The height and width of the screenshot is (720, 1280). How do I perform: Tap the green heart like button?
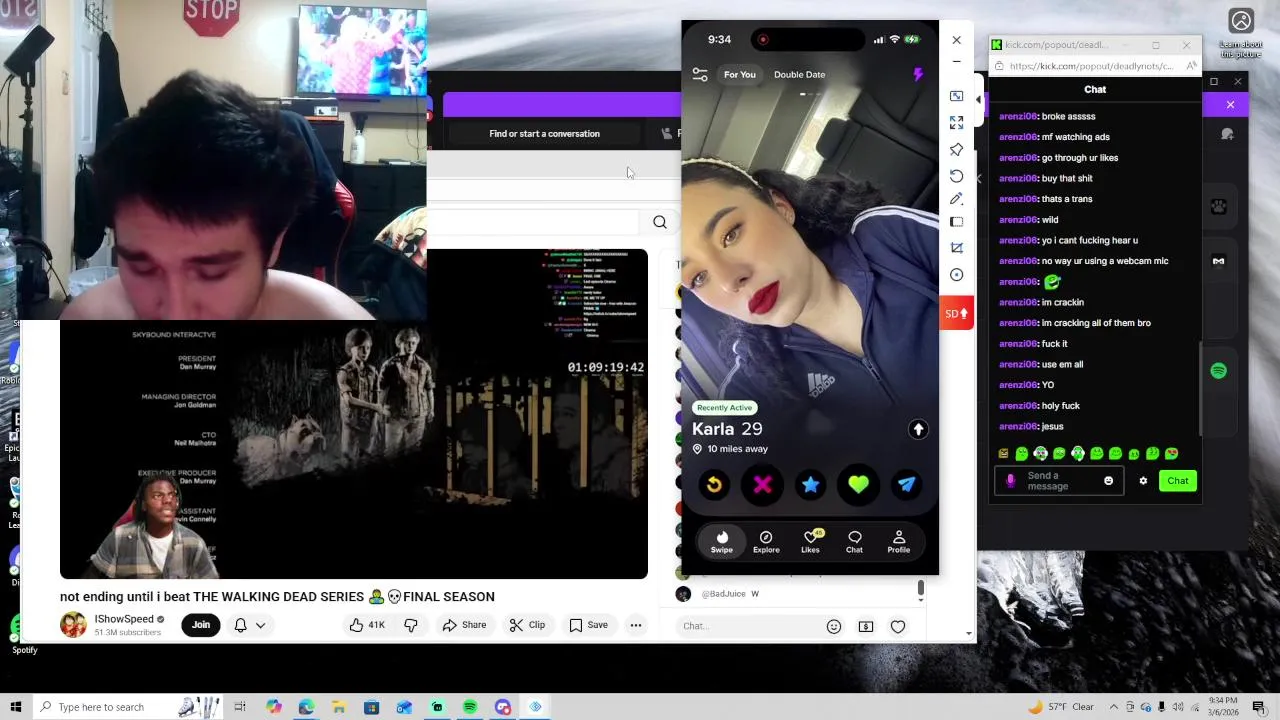click(858, 485)
